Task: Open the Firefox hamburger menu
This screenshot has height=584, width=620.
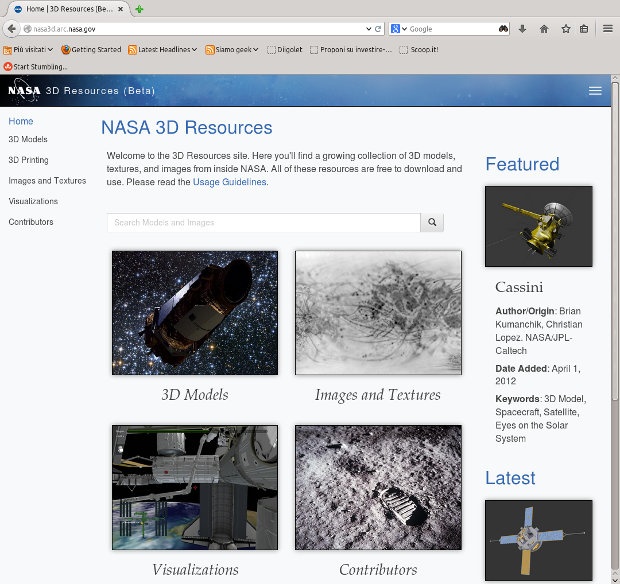Action: click(608, 29)
